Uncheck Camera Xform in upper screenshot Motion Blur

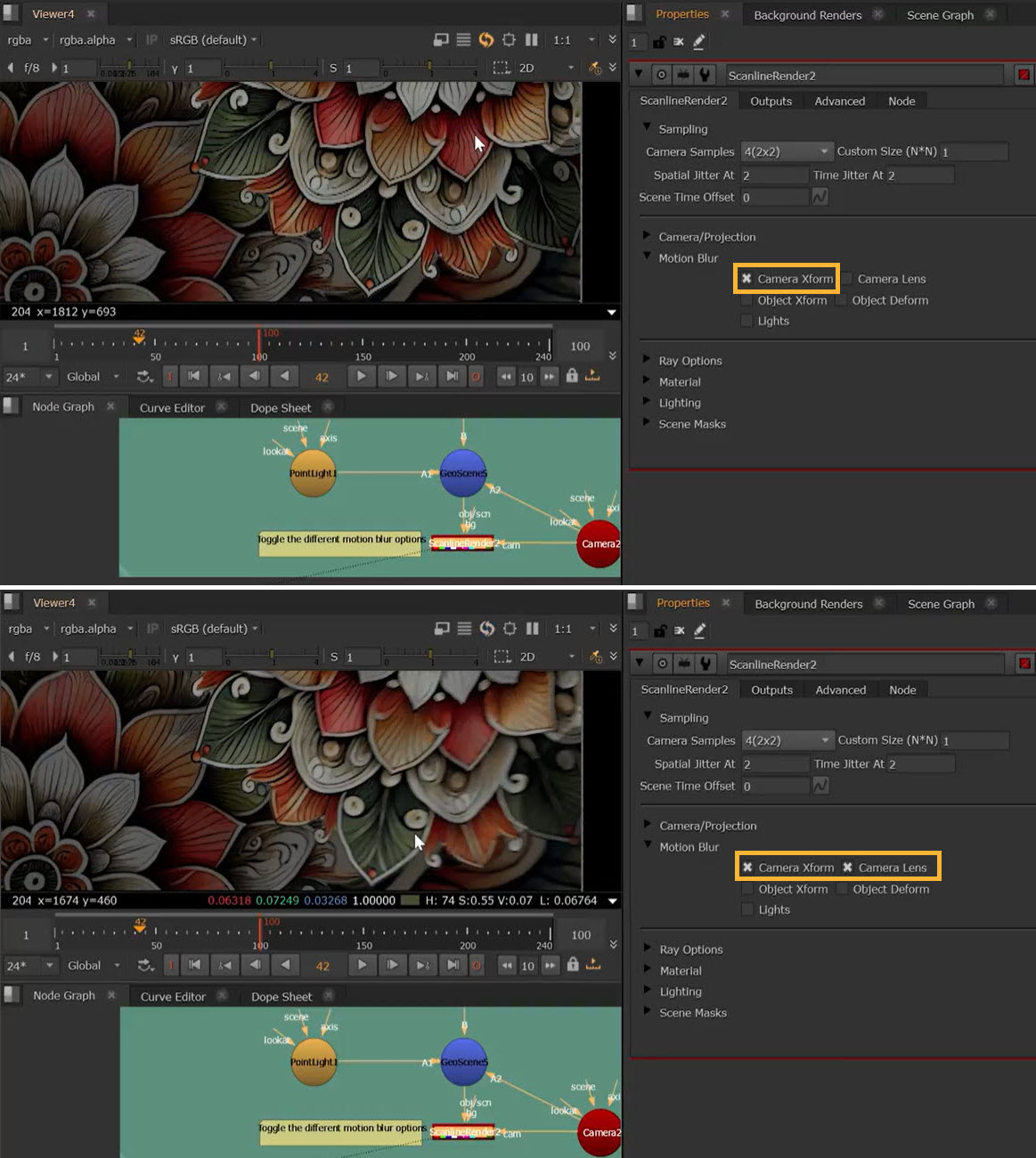[x=746, y=279]
